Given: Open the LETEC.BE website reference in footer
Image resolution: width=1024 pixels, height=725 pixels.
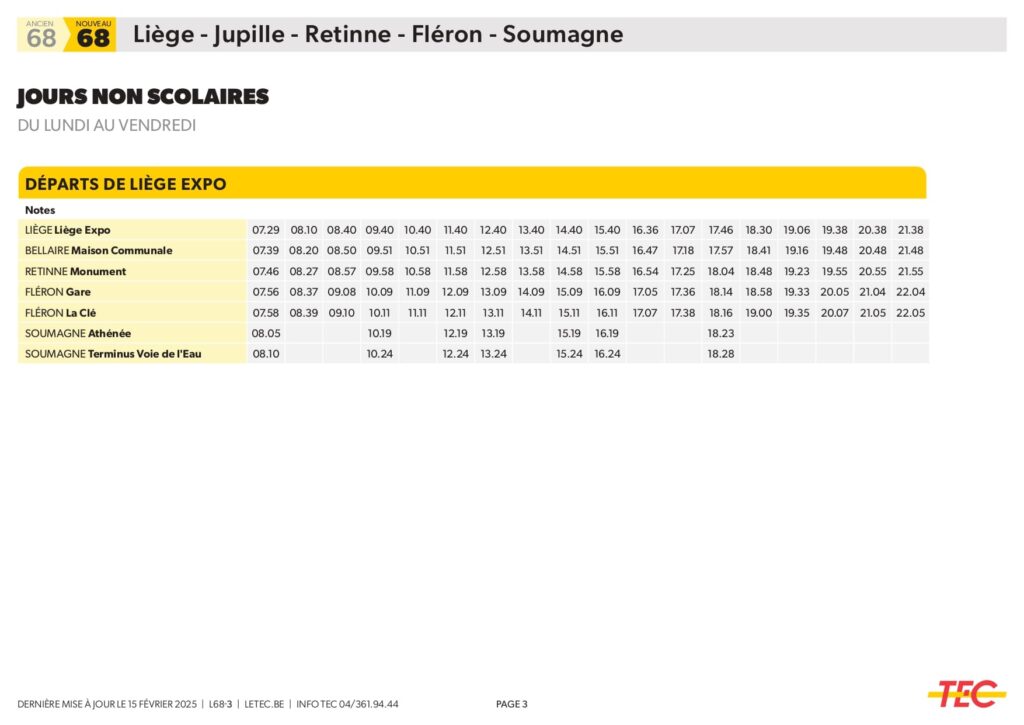Looking at the screenshot, I should tap(263, 704).
